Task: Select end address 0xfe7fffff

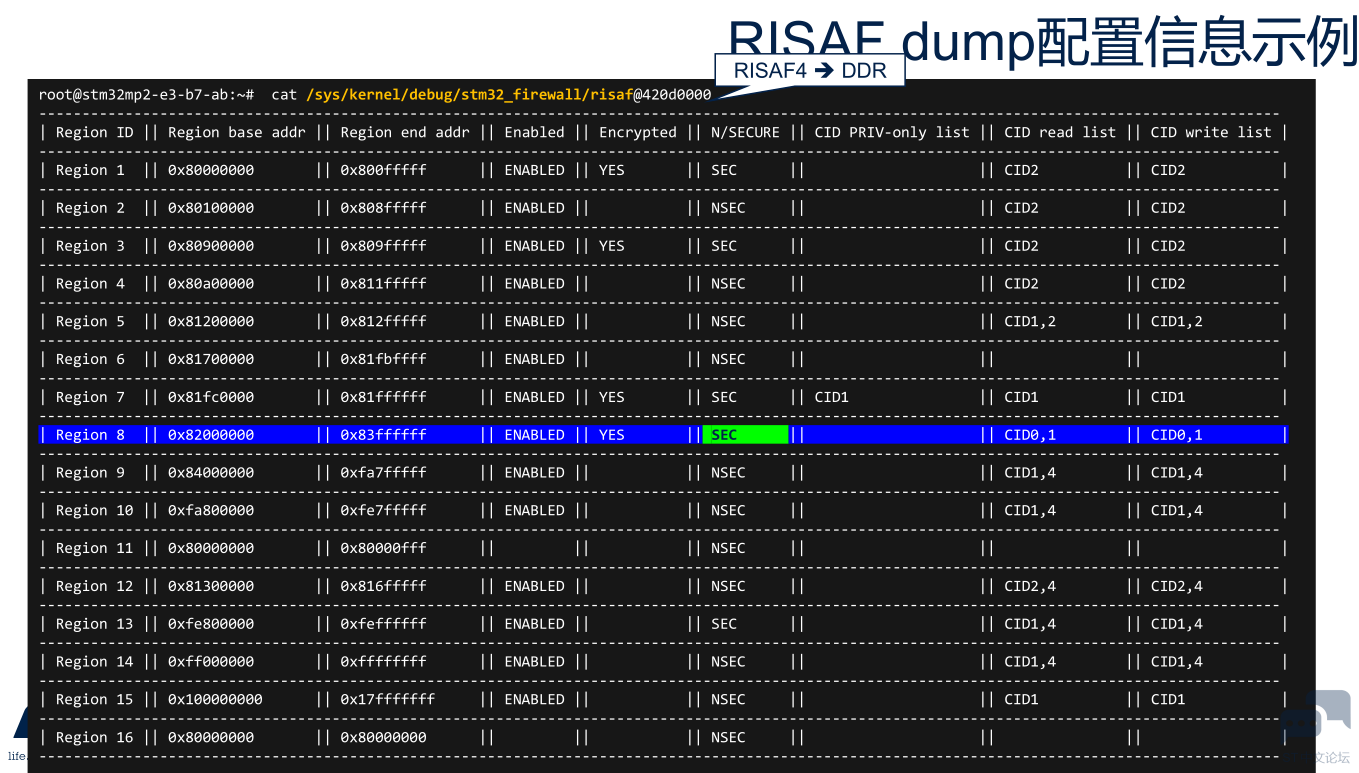Action: click(384, 511)
